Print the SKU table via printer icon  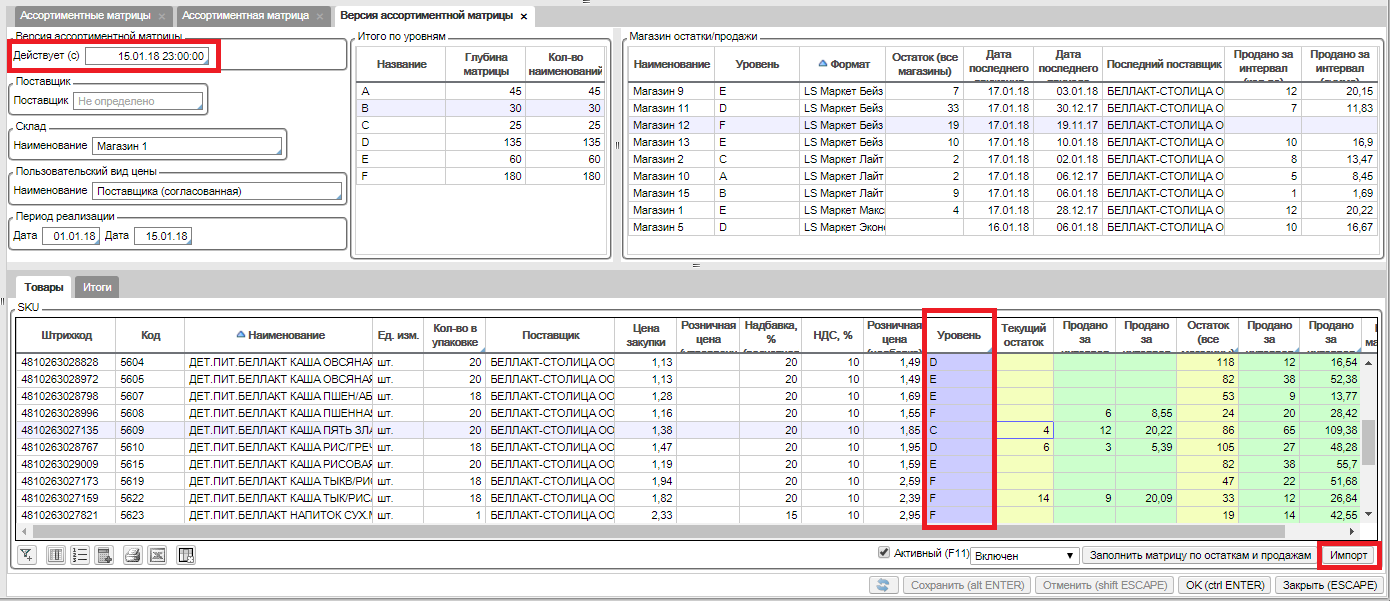click(x=132, y=556)
